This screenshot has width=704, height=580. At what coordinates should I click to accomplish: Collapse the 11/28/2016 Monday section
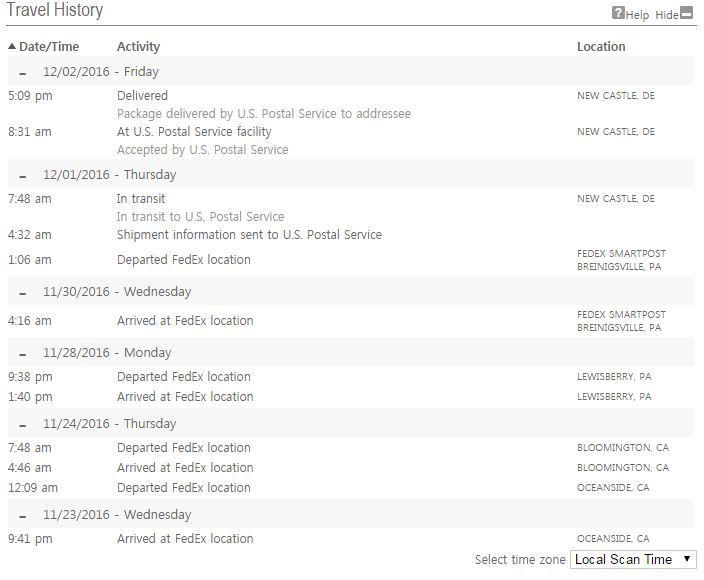coord(23,354)
